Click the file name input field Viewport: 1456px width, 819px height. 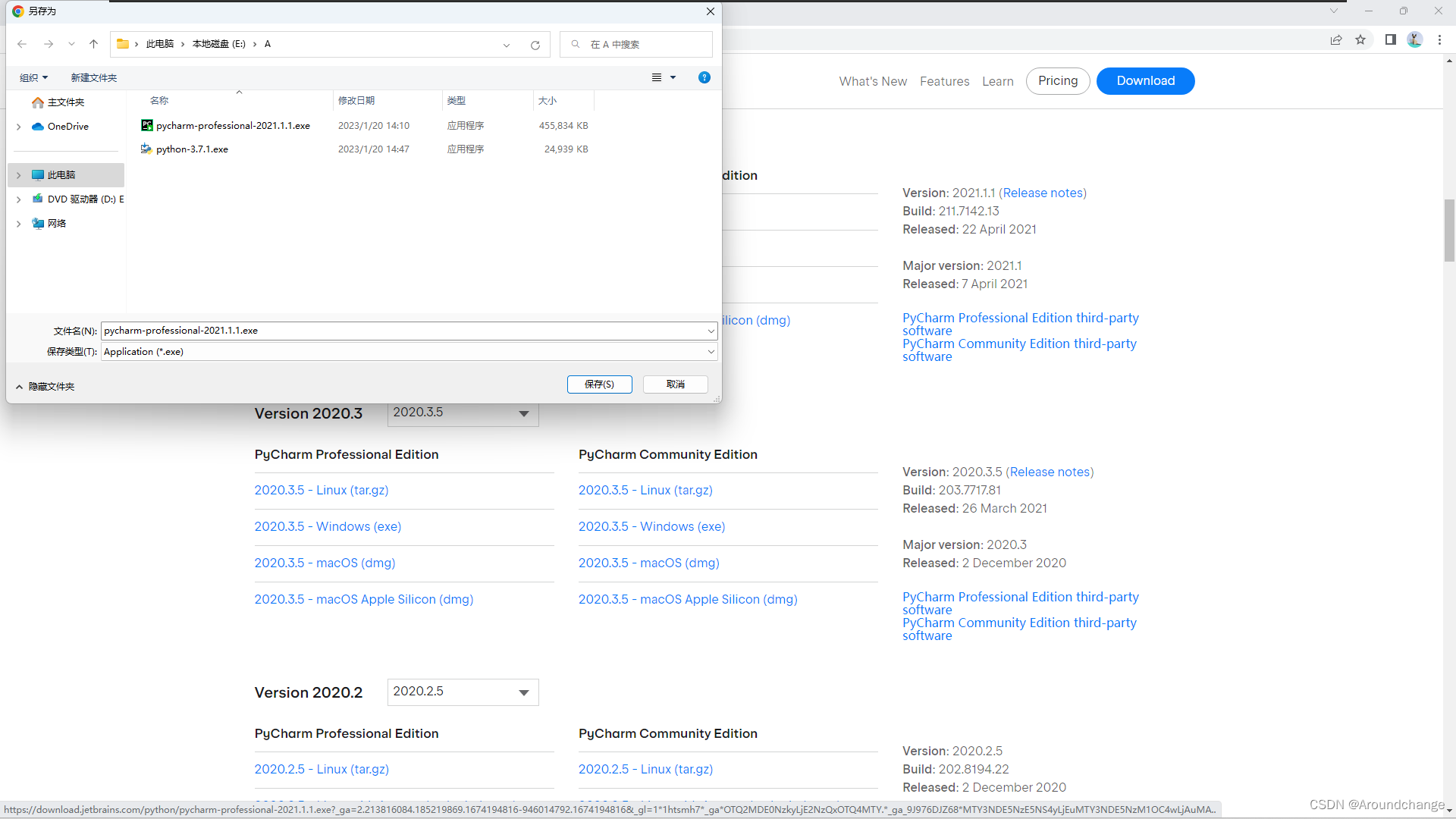coord(402,331)
